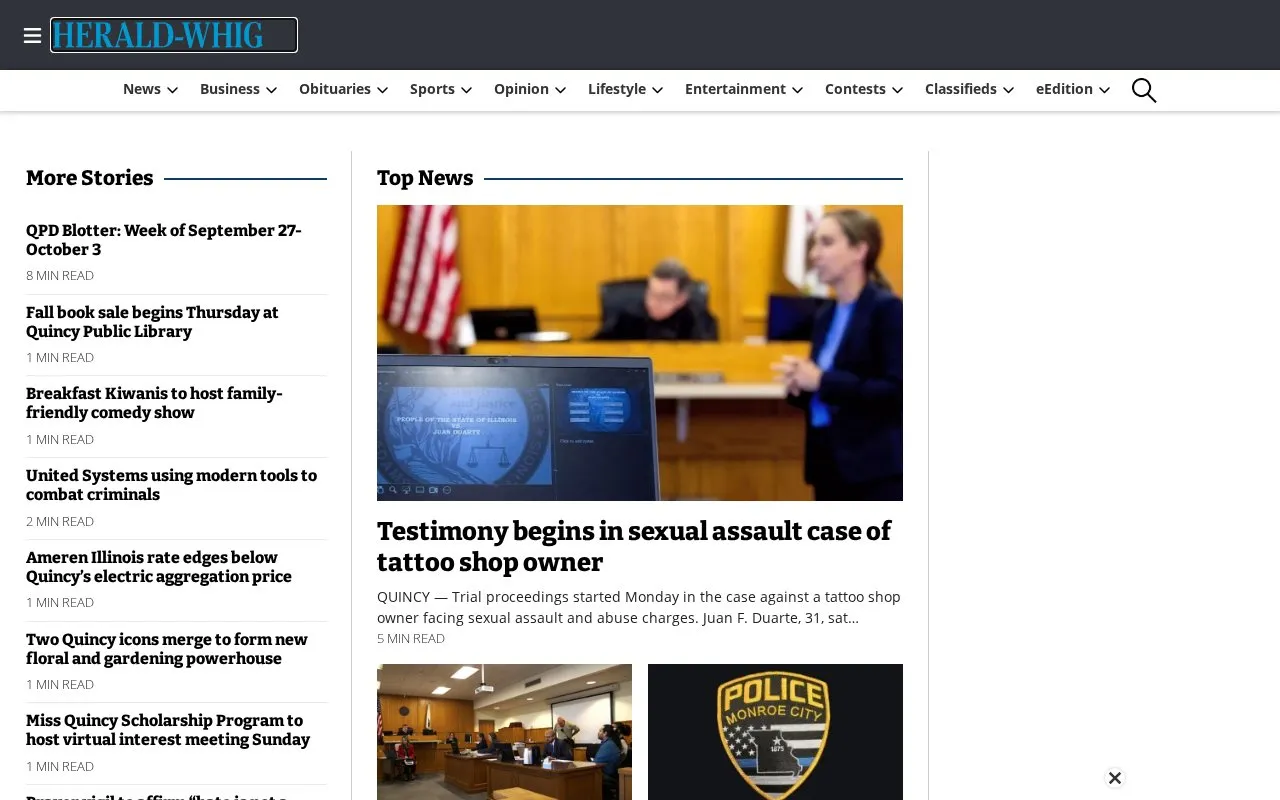
Task: Expand the Lifestyle dropdown chevron
Action: pos(657,90)
